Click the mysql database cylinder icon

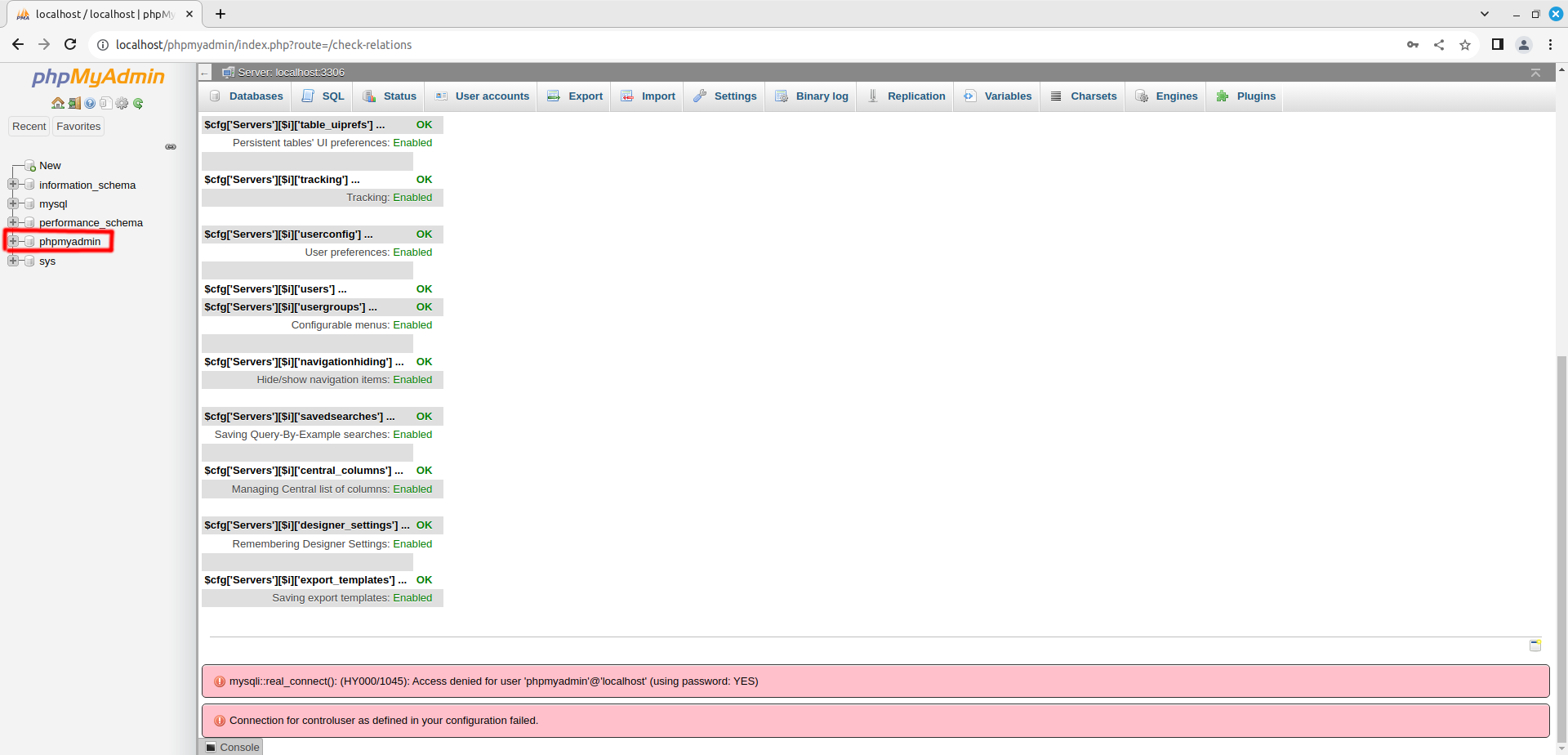[x=29, y=203]
